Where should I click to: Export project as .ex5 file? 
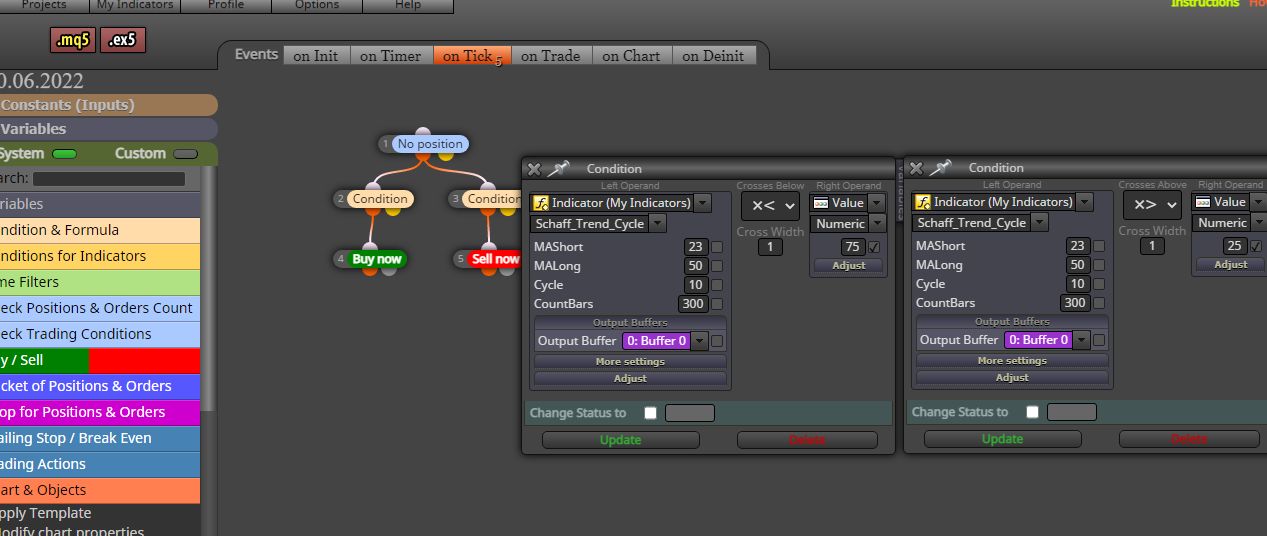(123, 40)
